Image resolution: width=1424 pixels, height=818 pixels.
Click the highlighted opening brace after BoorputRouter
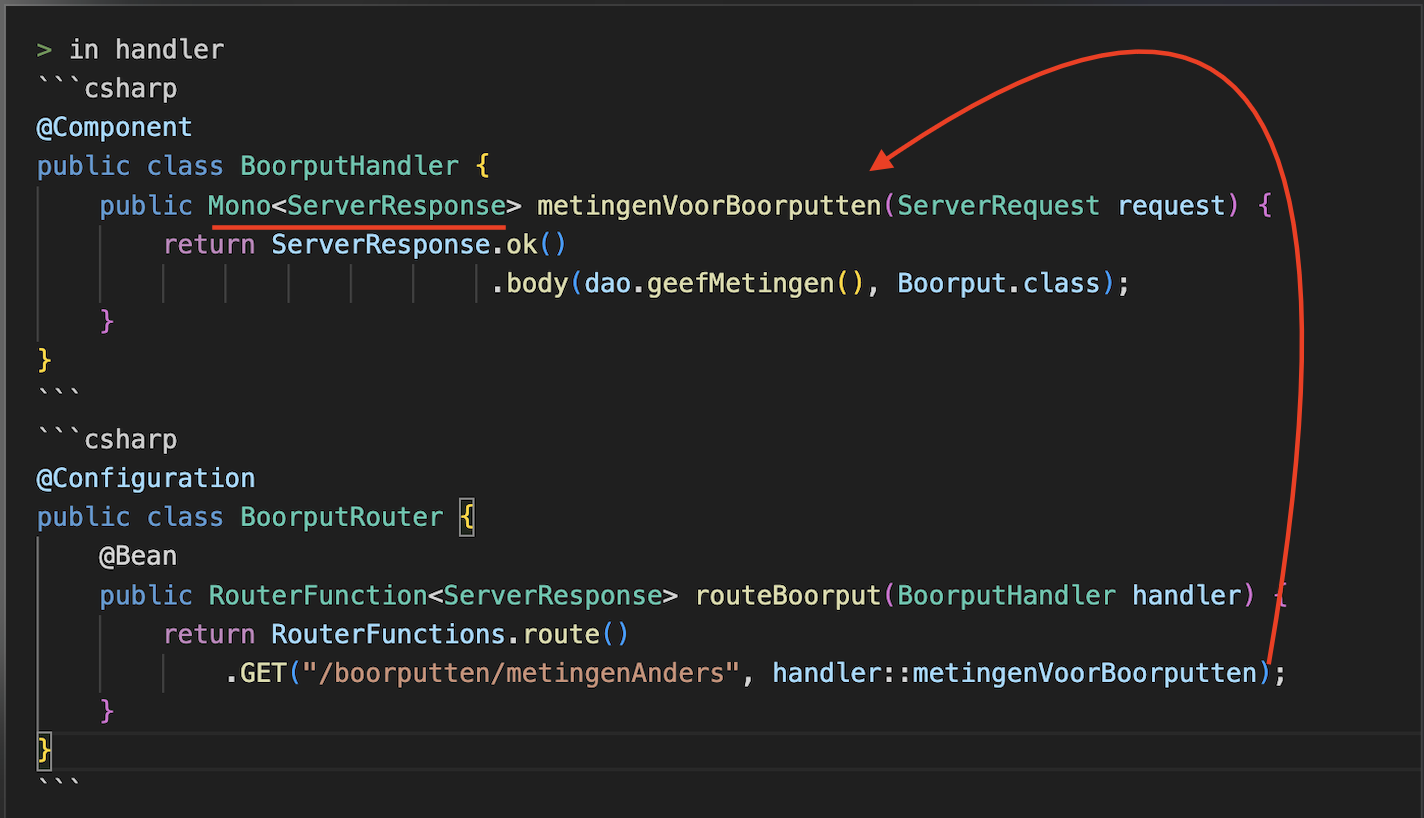466,517
